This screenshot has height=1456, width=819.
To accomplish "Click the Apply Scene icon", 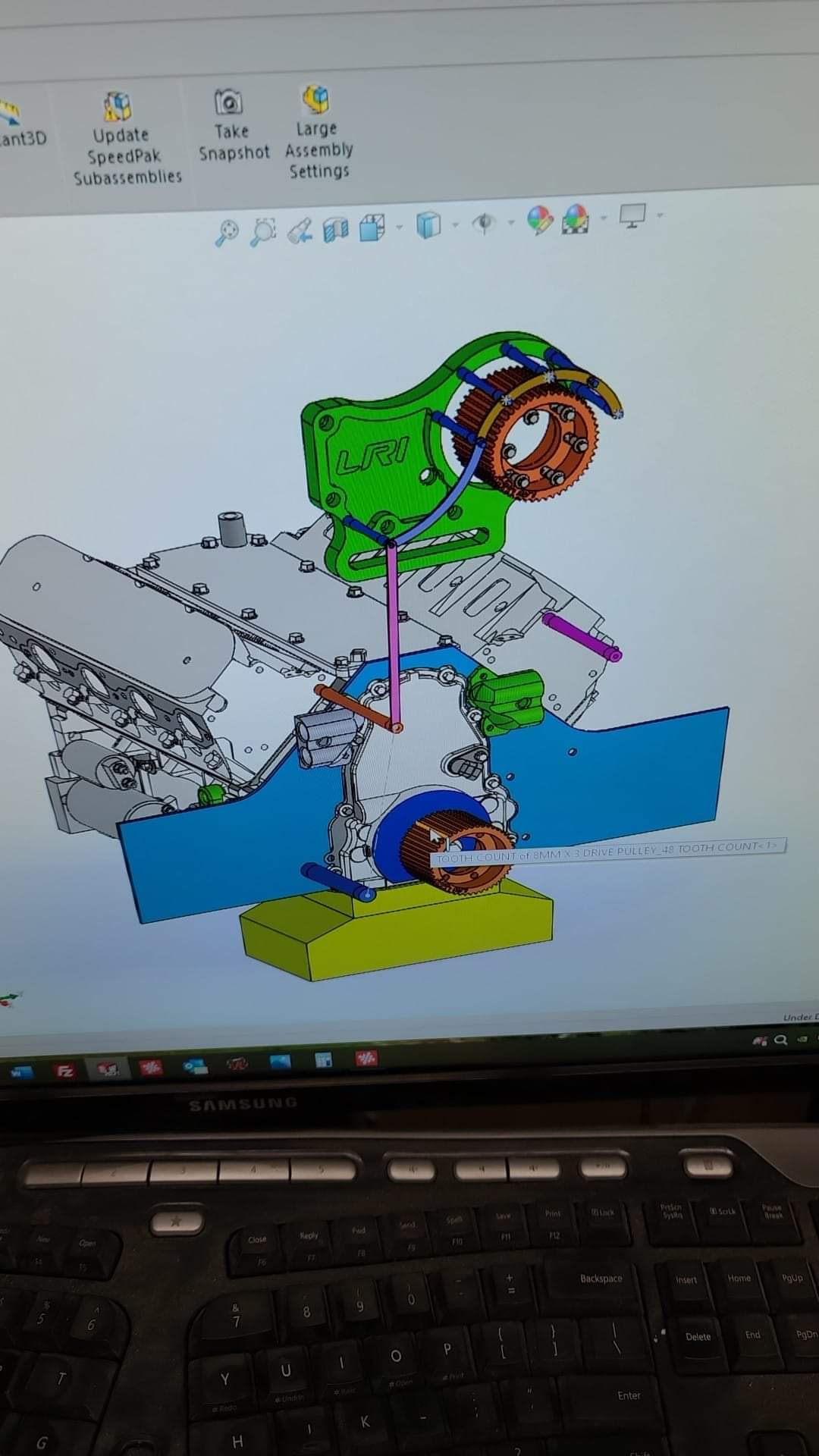I will tap(575, 218).
